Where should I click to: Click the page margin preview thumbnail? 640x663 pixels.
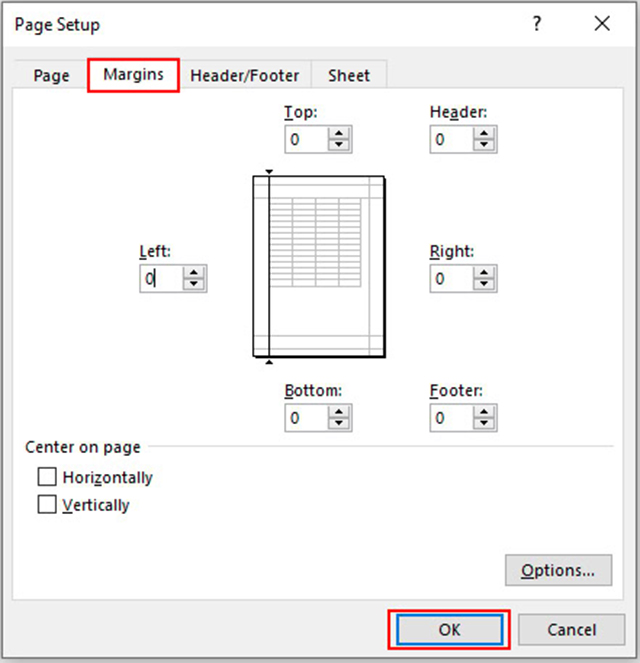tap(319, 267)
